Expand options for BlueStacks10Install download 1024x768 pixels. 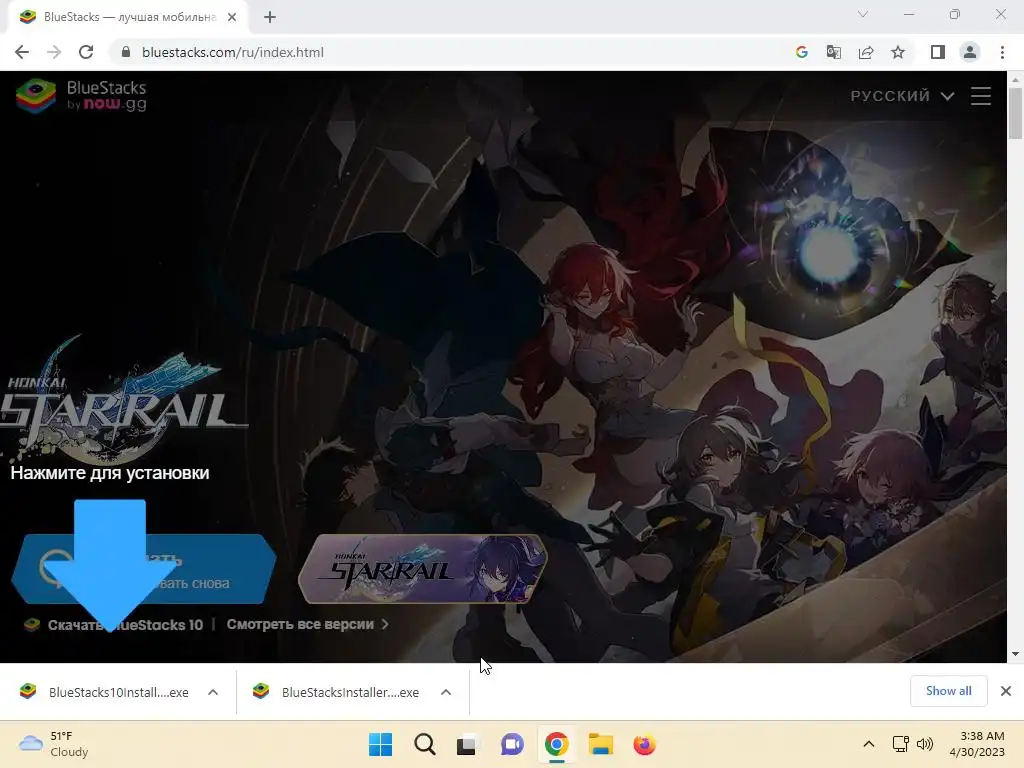tap(213, 692)
